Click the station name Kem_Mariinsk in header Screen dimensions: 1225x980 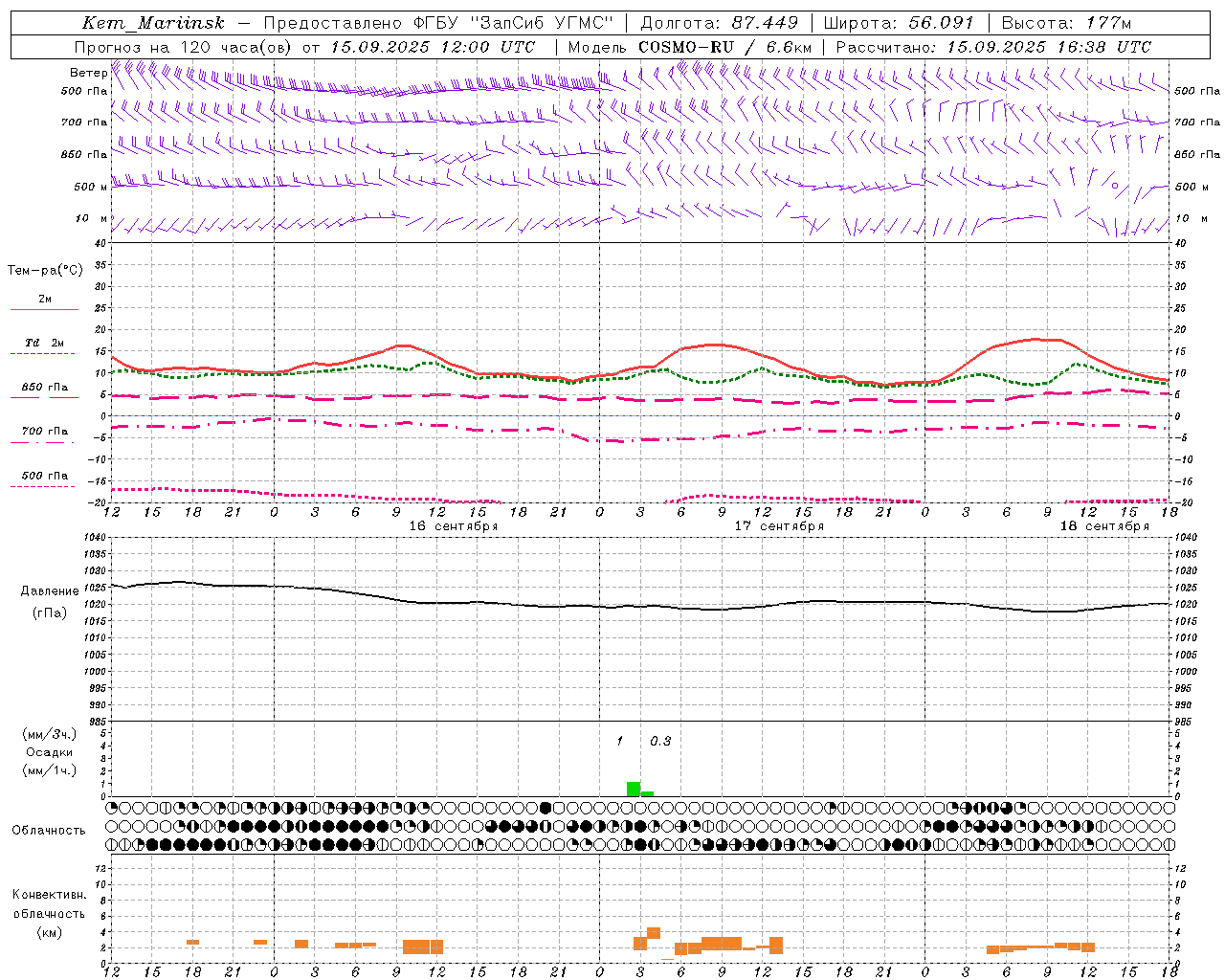[x=153, y=23]
